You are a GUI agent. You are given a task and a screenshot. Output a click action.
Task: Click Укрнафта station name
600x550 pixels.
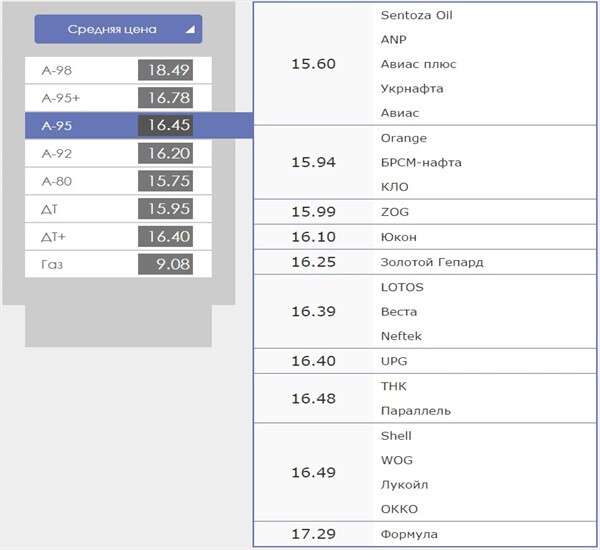point(412,89)
